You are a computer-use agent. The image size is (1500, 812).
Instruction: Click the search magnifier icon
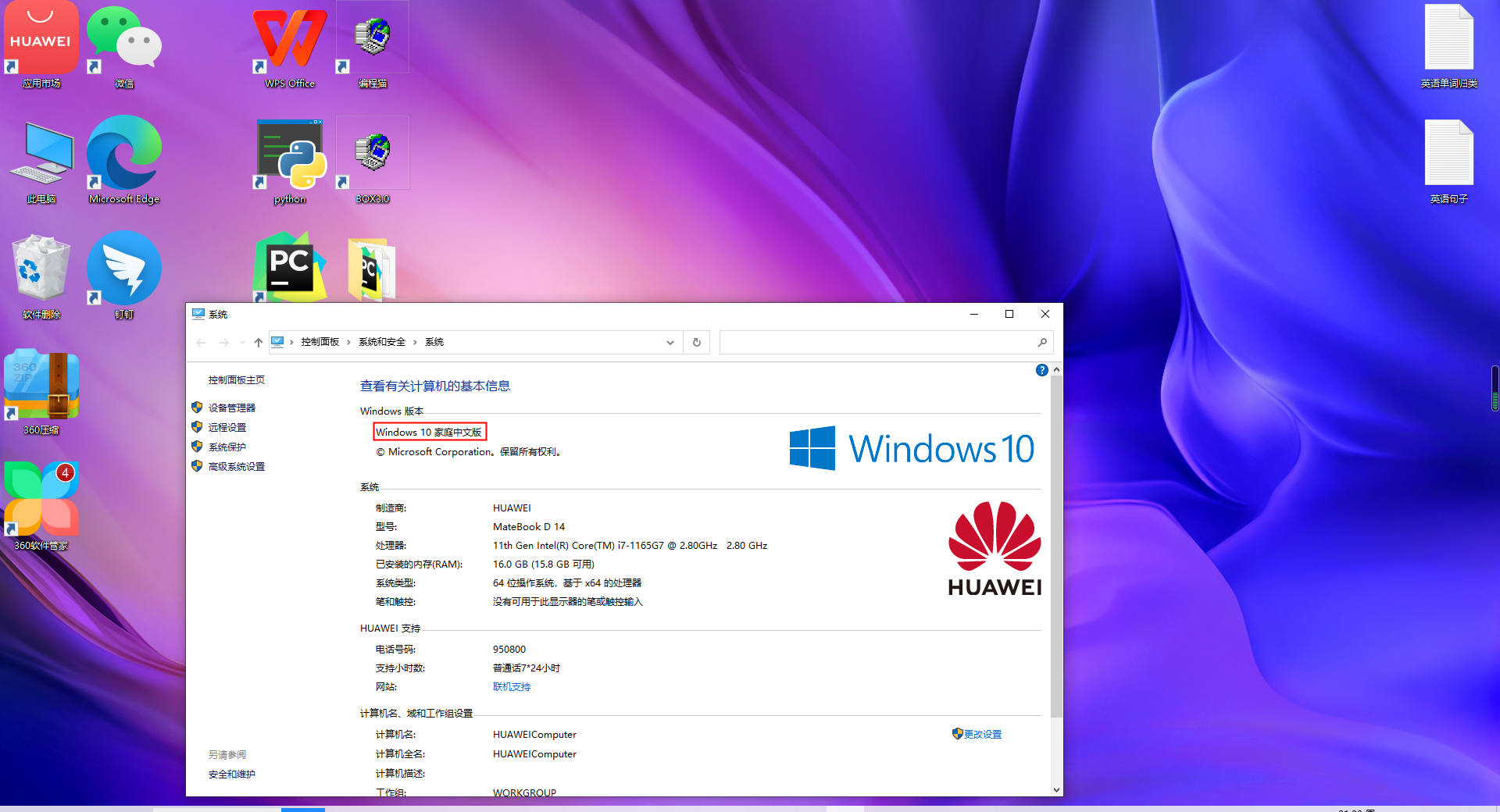click(x=1042, y=342)
